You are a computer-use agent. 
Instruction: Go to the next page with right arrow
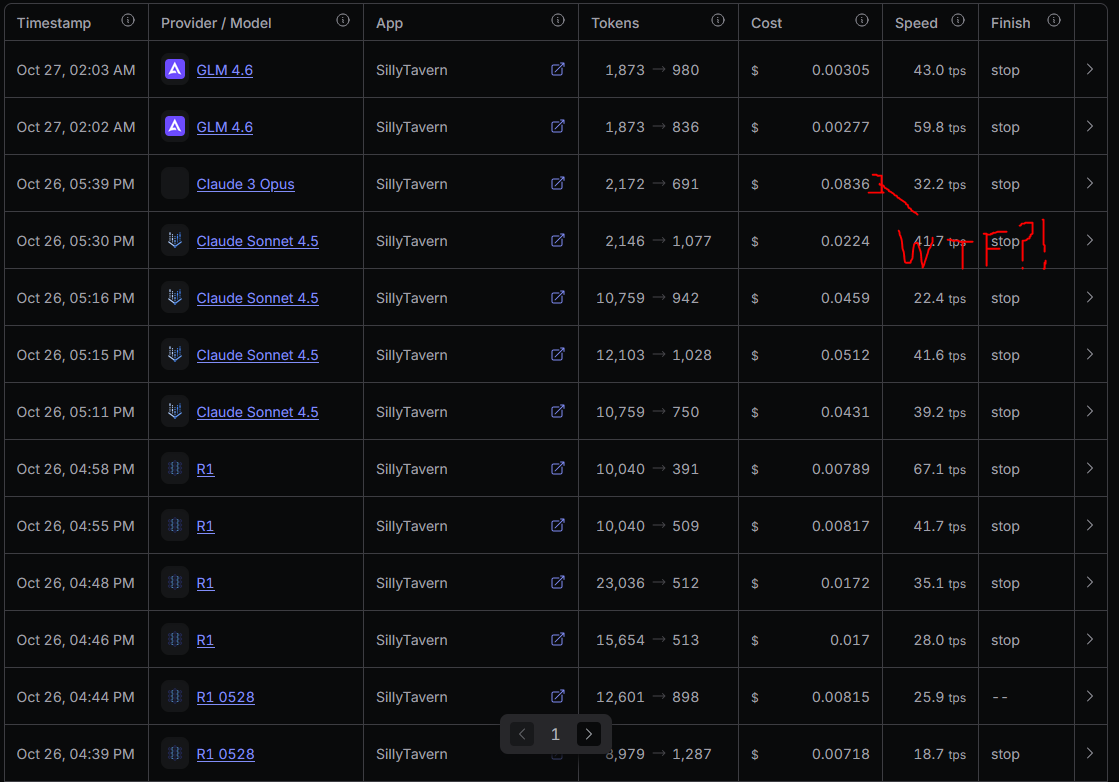pyautogui.click(x=589, y=734)
